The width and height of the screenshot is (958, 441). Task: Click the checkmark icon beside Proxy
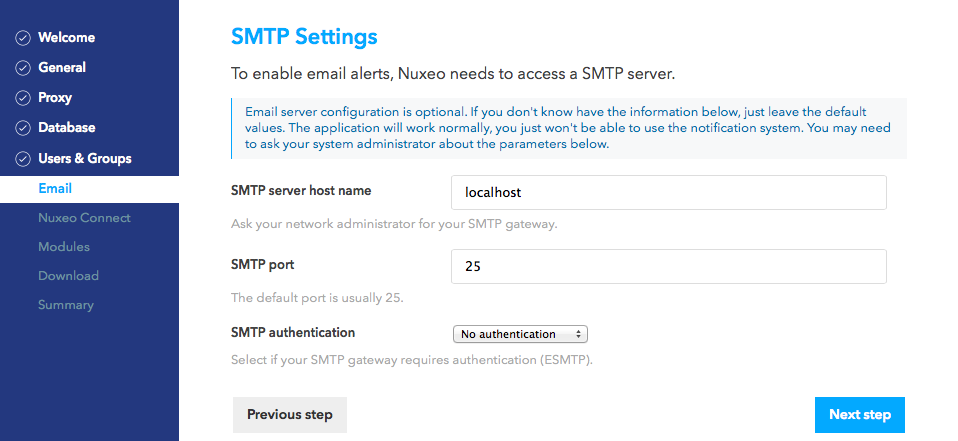[23, 98]
